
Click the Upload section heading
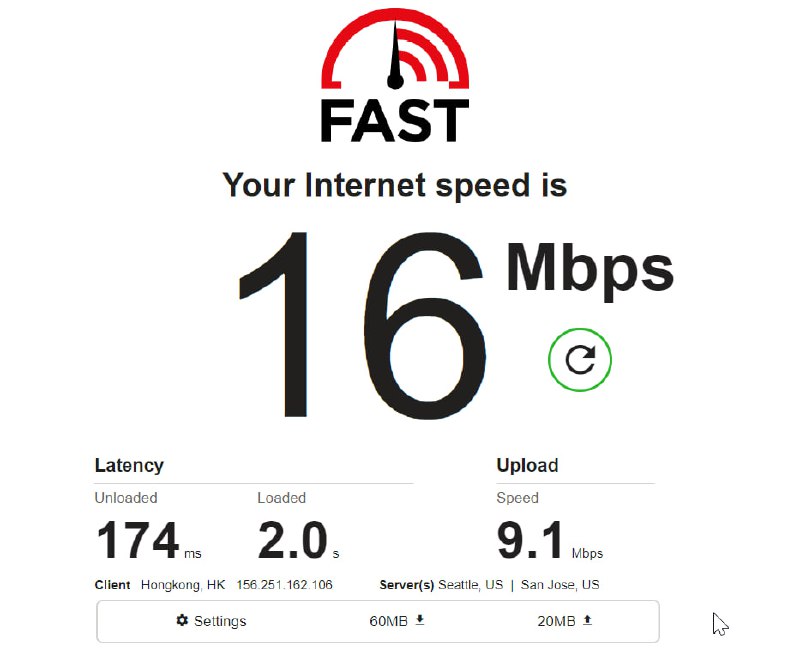(527, 465)
